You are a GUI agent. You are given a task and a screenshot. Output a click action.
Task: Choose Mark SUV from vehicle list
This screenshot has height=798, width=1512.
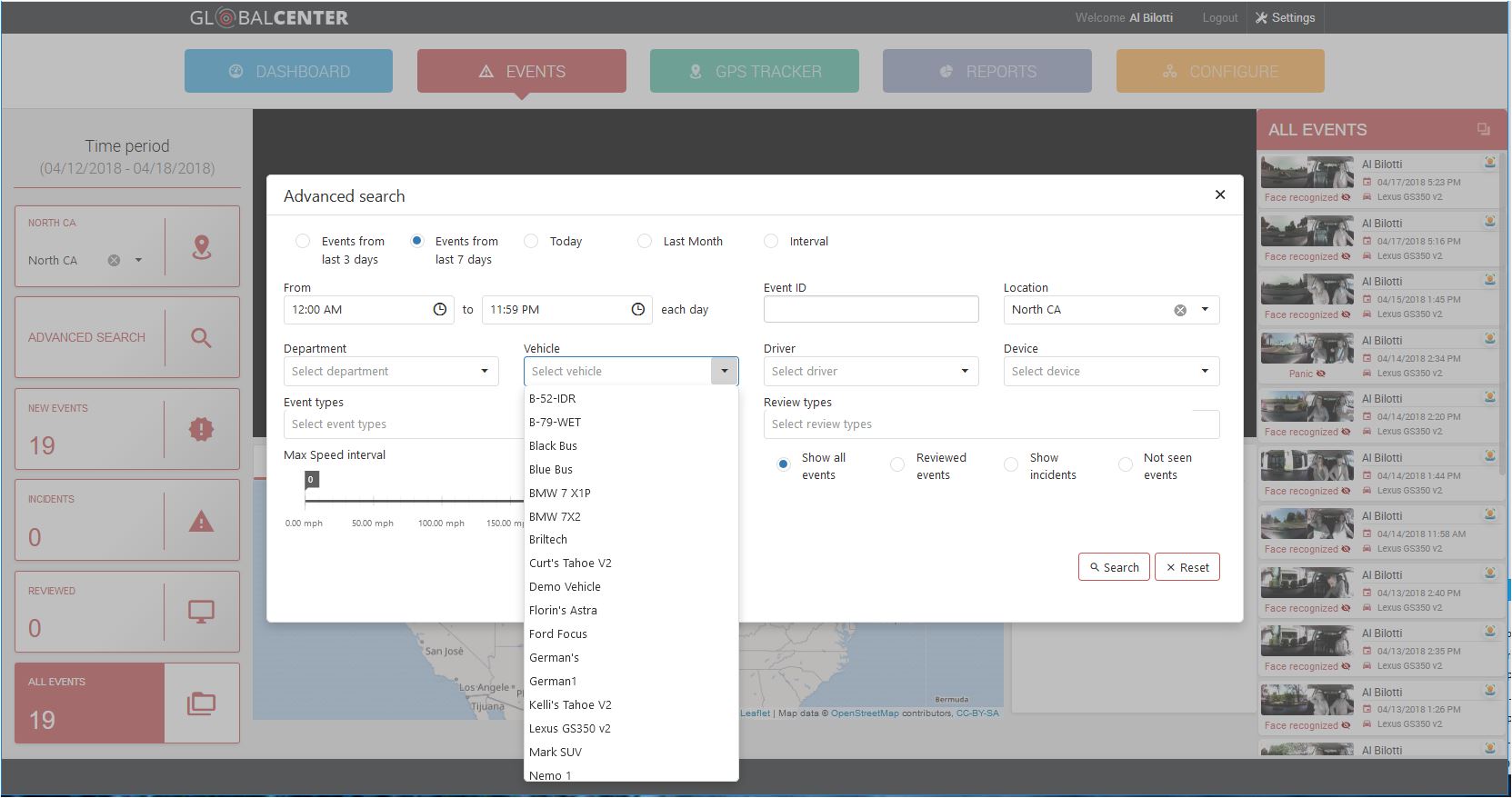coord(631,752)
